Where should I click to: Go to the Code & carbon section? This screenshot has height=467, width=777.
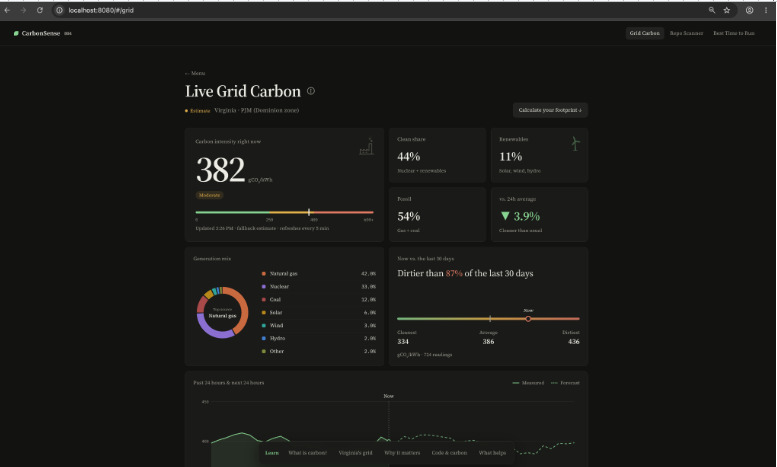click(x=449, y=453)
